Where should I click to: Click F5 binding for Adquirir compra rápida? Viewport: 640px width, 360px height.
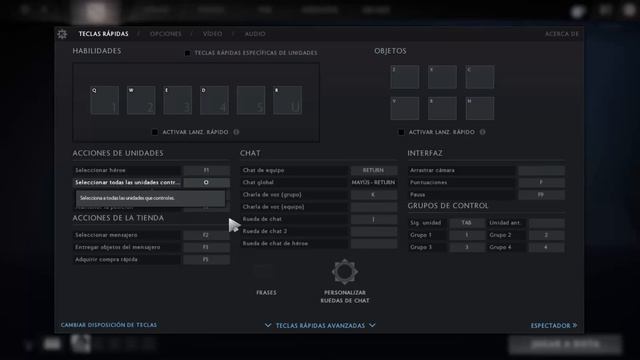pyautogui.click(x=206, y=260)
